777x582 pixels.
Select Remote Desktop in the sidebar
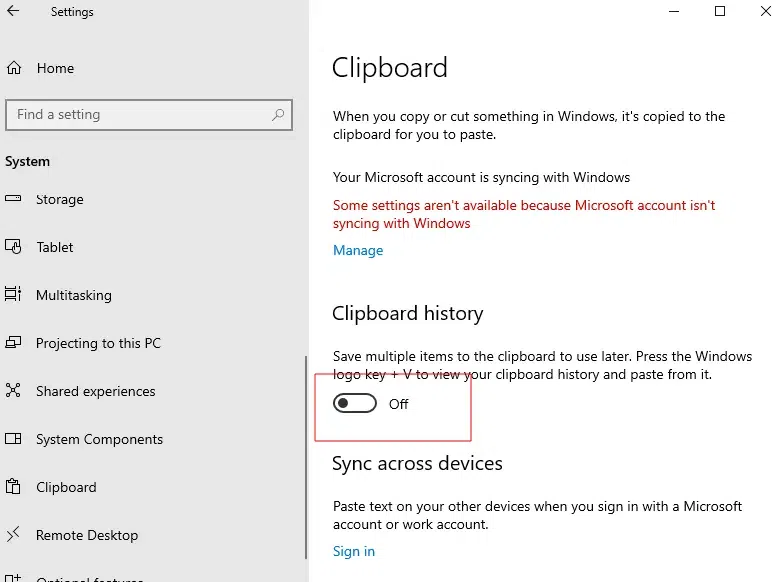pyautogui.click(x=87, y=535)
